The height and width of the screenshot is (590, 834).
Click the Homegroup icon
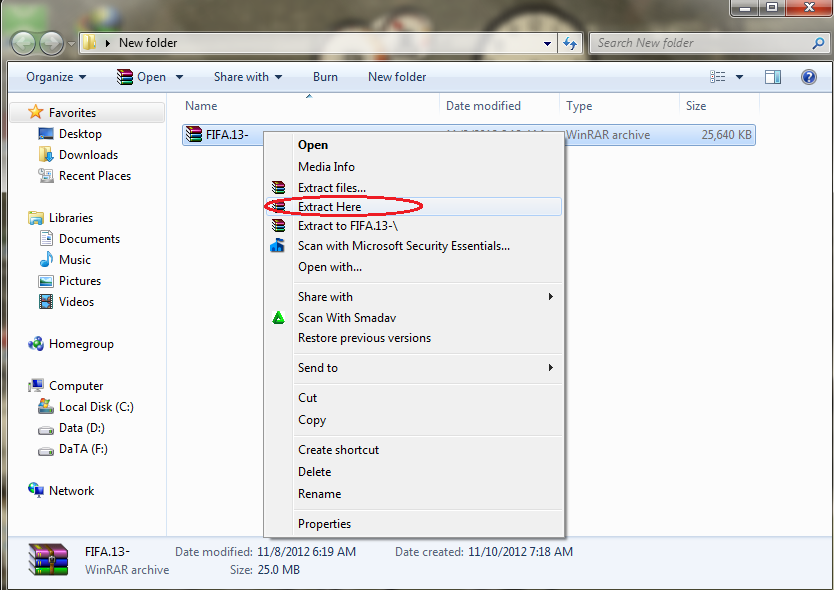pos(36,344)
